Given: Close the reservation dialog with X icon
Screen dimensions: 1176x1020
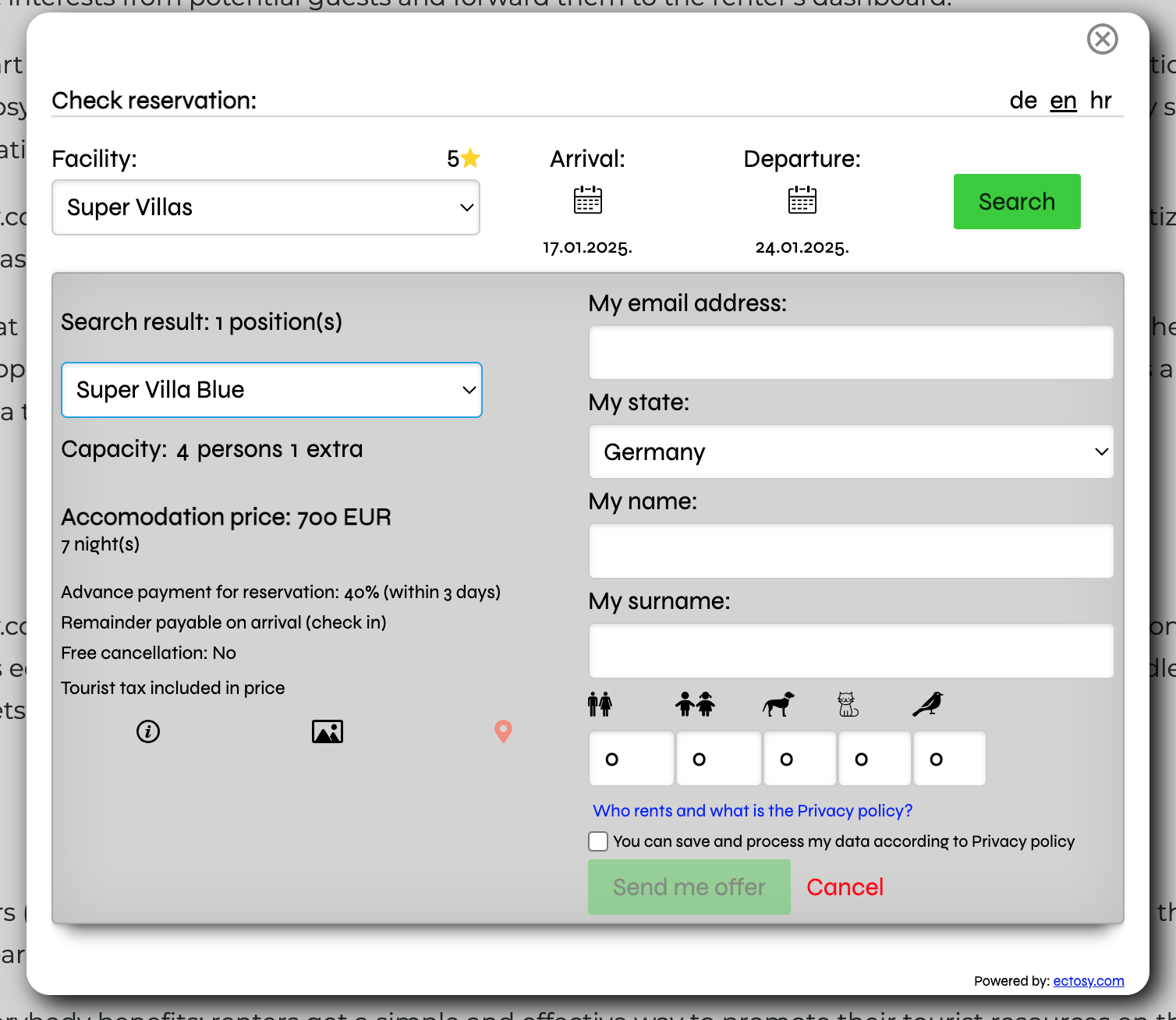Looking at the screenshot, I should coord(1102,39).
